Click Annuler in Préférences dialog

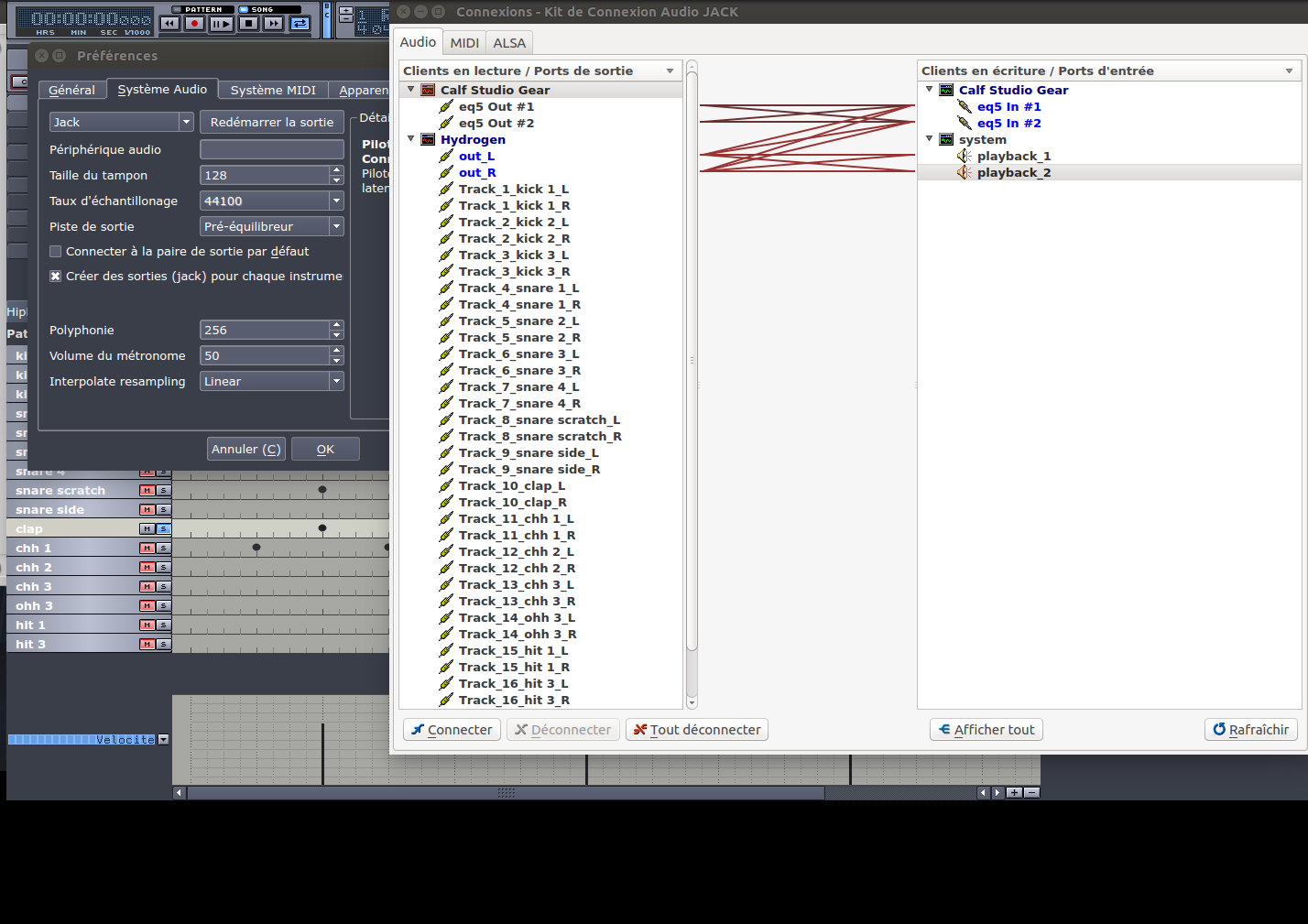point(246,449)
